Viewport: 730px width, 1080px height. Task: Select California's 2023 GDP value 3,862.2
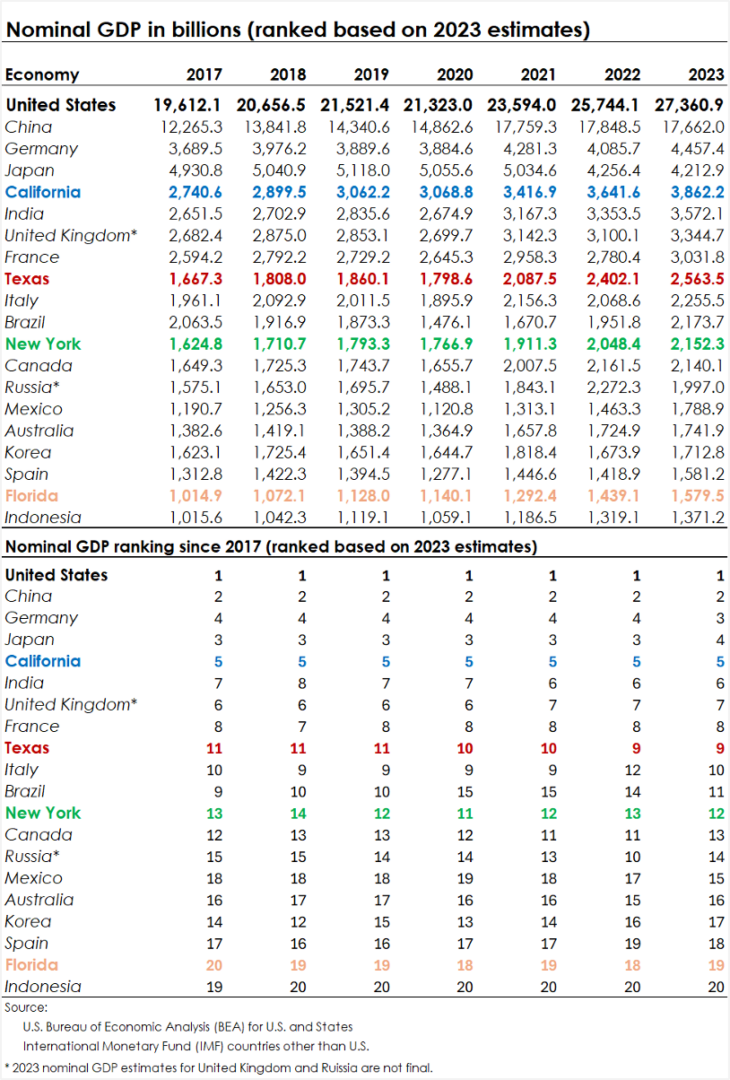pyautogui.click(x=697, y=192)
